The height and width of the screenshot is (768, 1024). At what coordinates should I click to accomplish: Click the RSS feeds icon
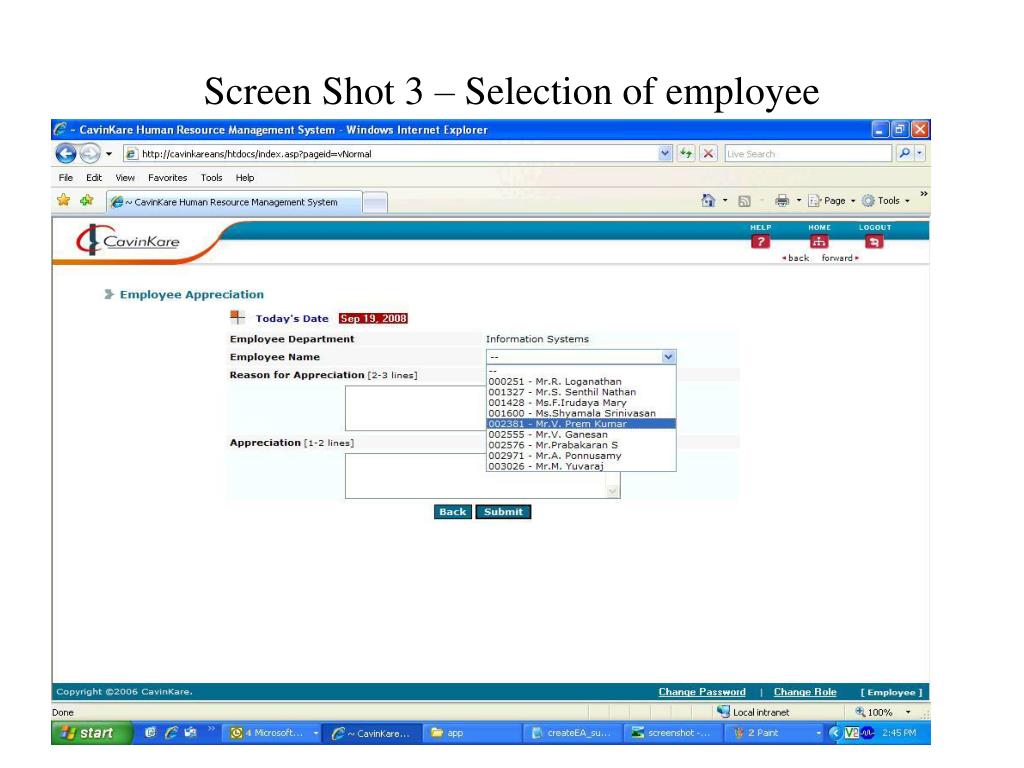tap(744, 201)
